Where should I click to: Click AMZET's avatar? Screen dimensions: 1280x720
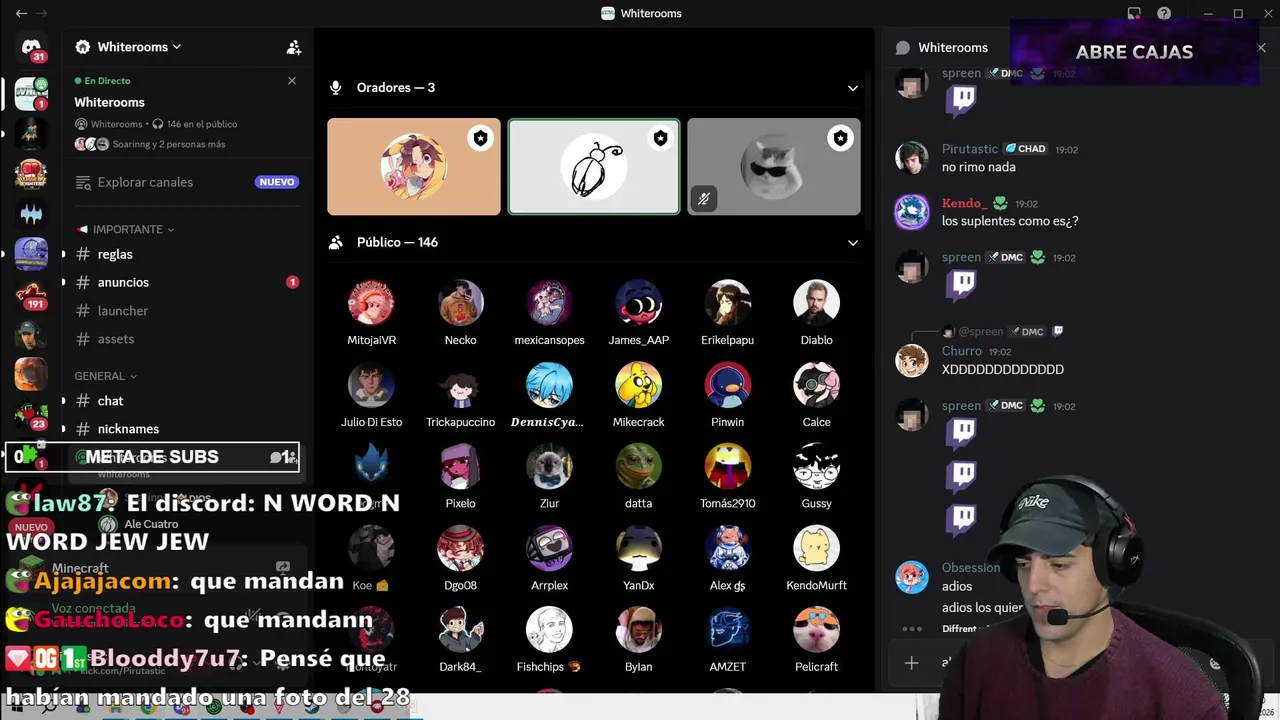(x=727, y=630)
